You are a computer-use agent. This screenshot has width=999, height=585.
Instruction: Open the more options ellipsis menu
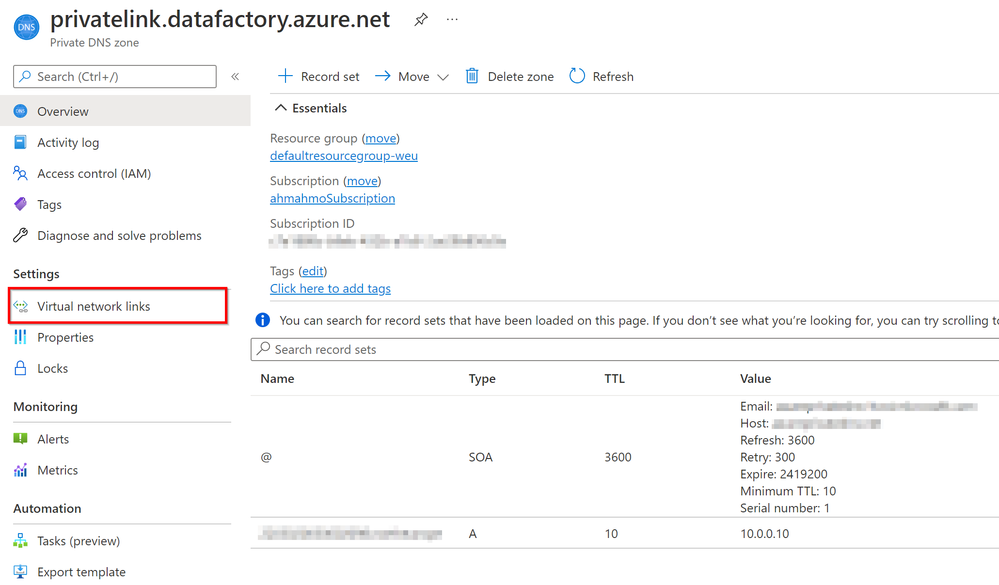click(452, 20)
